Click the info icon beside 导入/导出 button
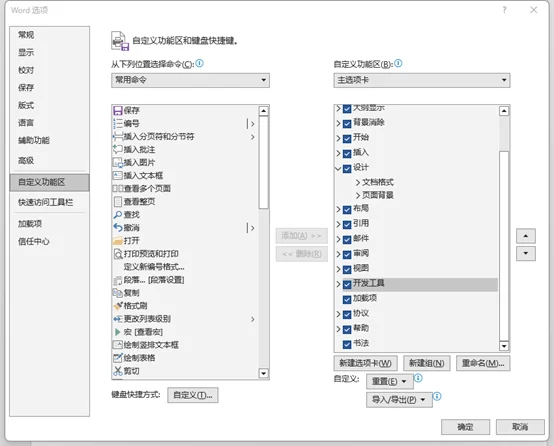This screenshot has width=554, height=446. pyautogui.click(x=437, y=397)
